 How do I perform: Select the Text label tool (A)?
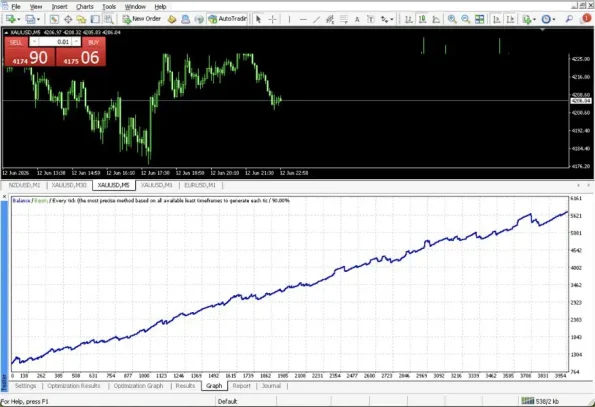point(357,19)
